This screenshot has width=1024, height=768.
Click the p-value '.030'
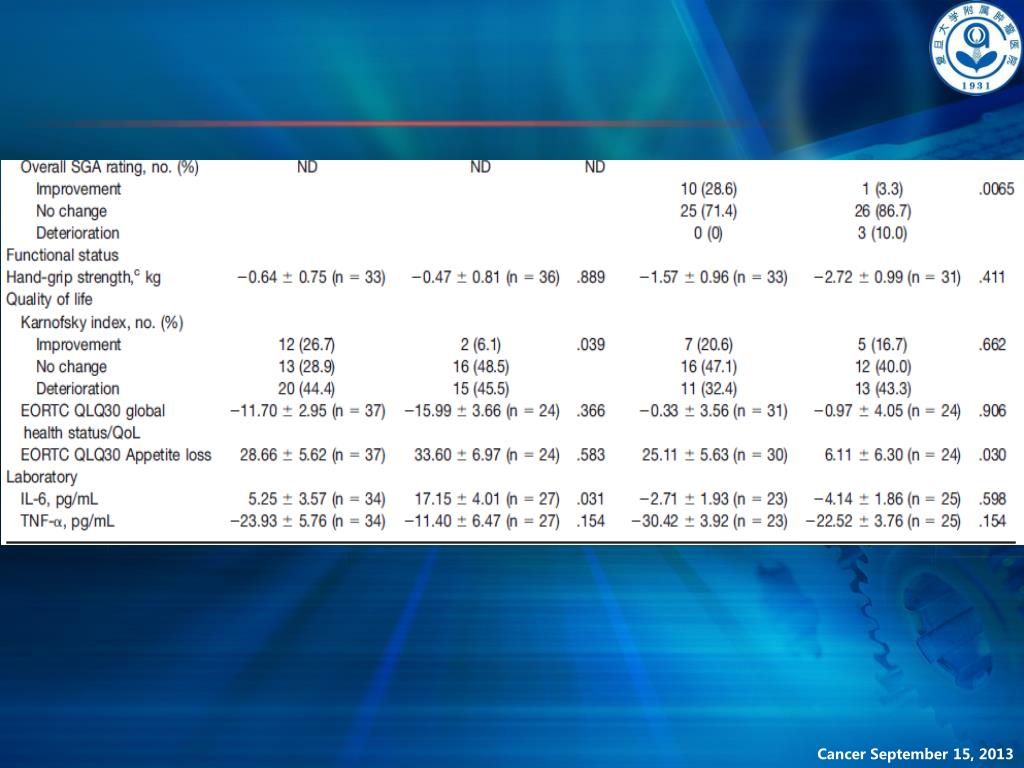tap(993, 455)
